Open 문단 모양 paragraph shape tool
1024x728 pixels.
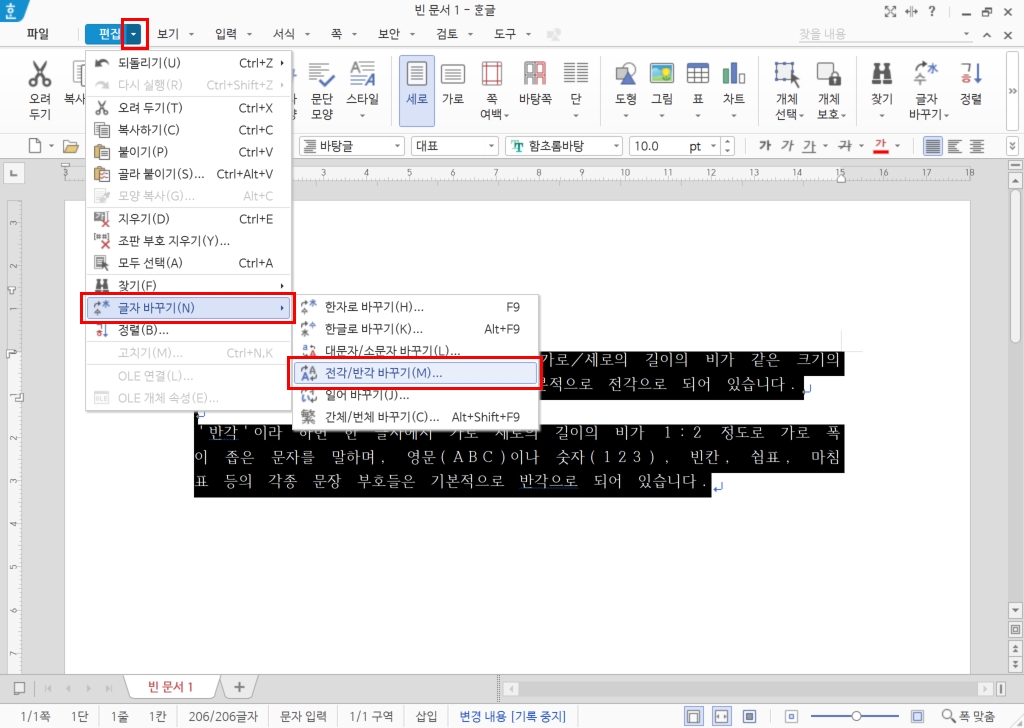321,89
